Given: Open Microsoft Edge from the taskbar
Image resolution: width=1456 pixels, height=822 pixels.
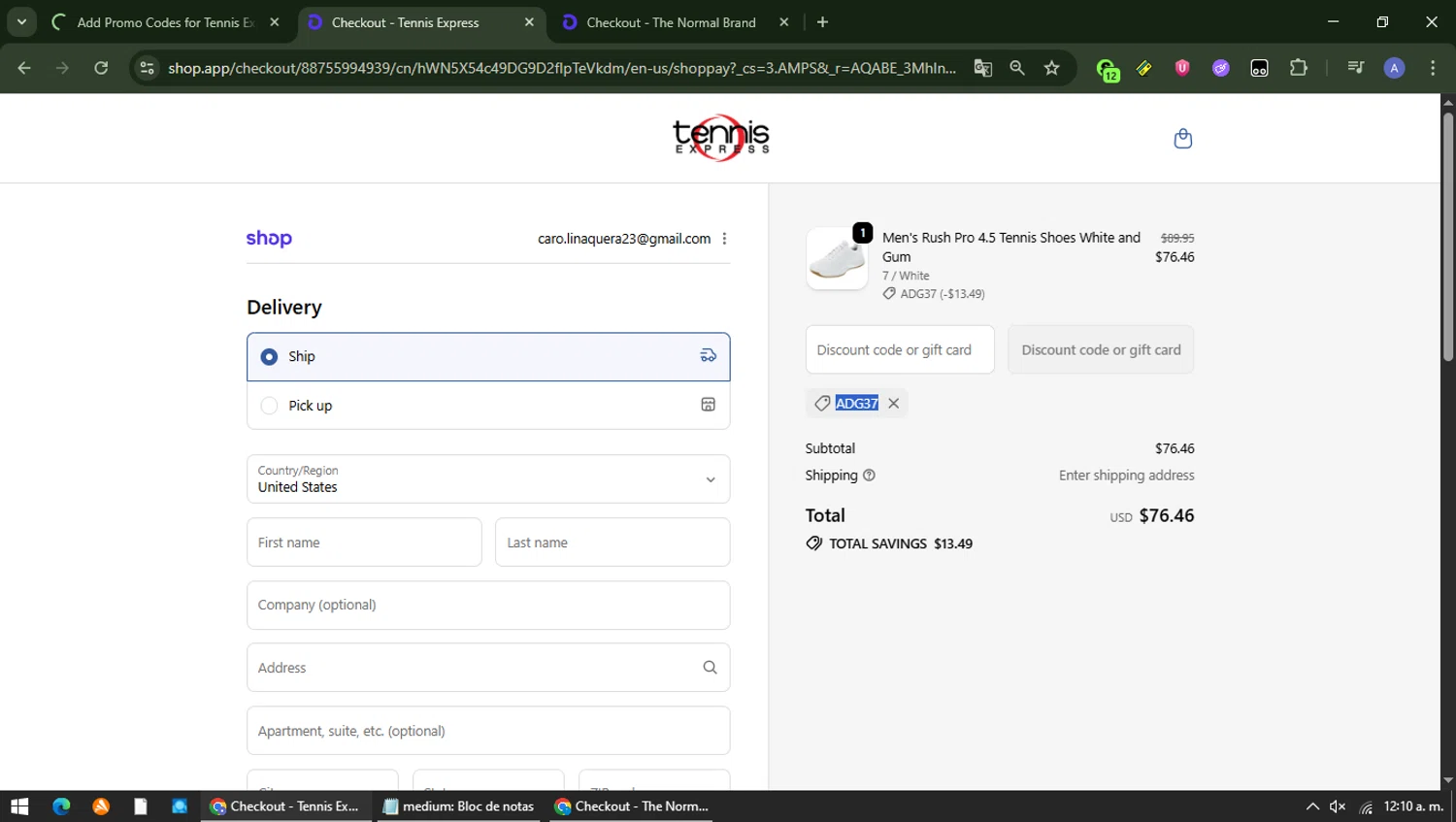Looking at the screenshot, I should 61,806.
